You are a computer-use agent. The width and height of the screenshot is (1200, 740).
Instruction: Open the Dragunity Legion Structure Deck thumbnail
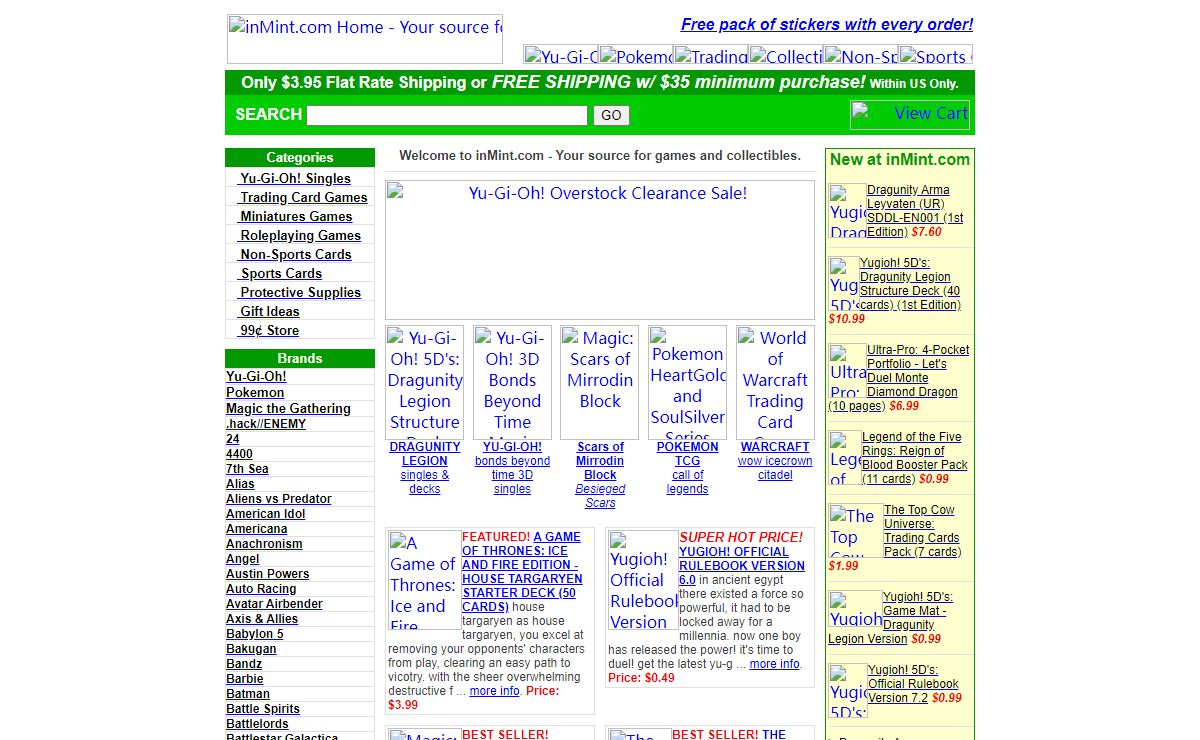(x=425, y=382)
